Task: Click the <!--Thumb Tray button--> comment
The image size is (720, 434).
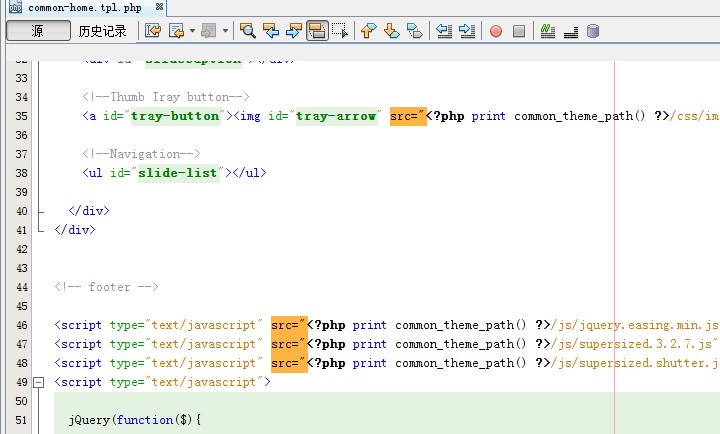Action: point(166,97)
